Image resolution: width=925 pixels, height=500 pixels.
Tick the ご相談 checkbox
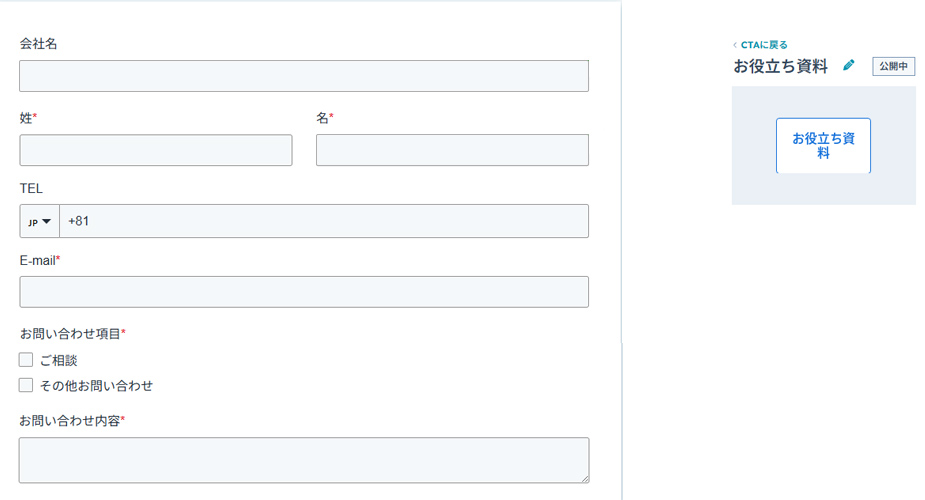pos(26,360)
